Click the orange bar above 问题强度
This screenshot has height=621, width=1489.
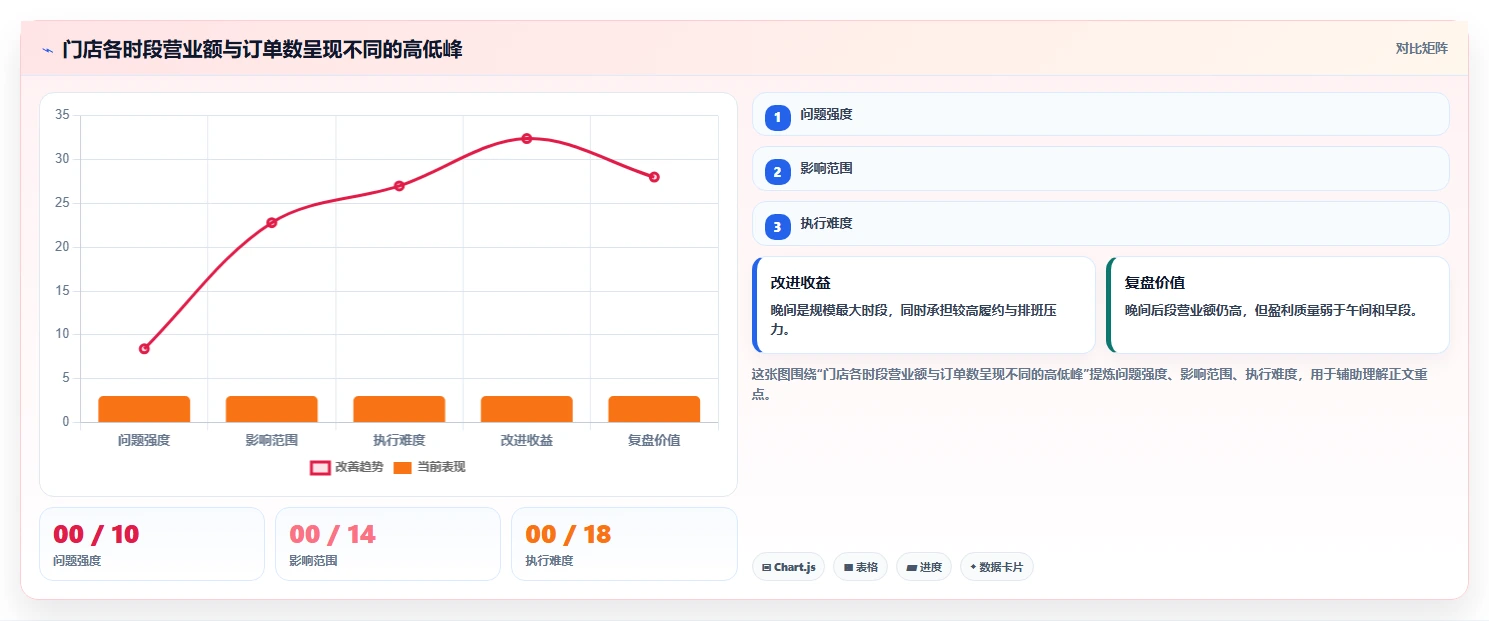click(144, 409)
